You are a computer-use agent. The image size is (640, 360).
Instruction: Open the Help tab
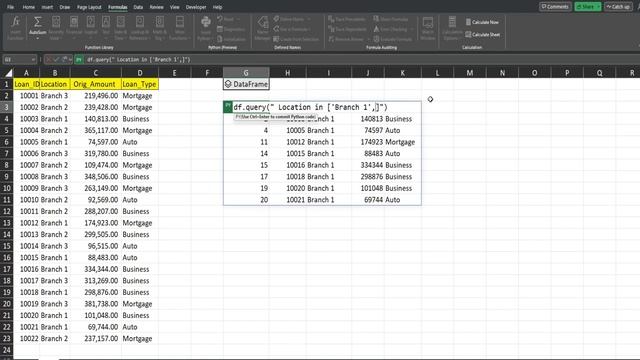218,7
